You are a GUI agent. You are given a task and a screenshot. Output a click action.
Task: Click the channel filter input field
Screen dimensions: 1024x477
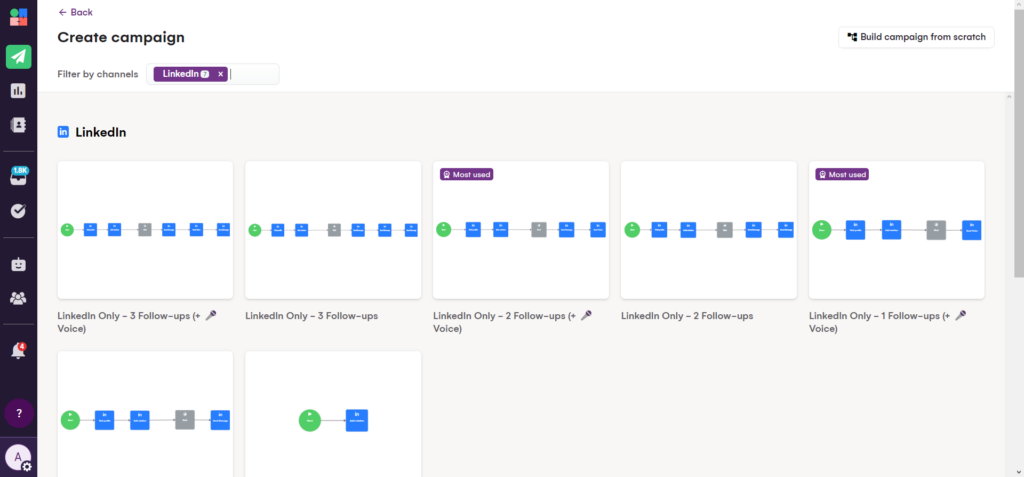pyautogui.click(x=254, y=74)
